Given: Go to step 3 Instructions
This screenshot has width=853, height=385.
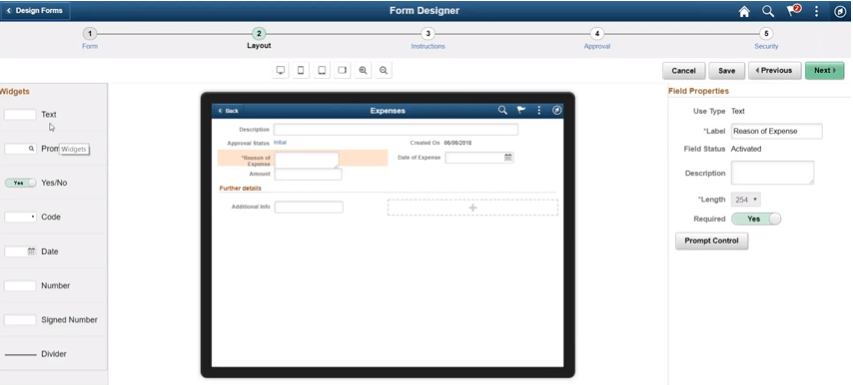Looking at the screenshot, I should pos(428,39).
